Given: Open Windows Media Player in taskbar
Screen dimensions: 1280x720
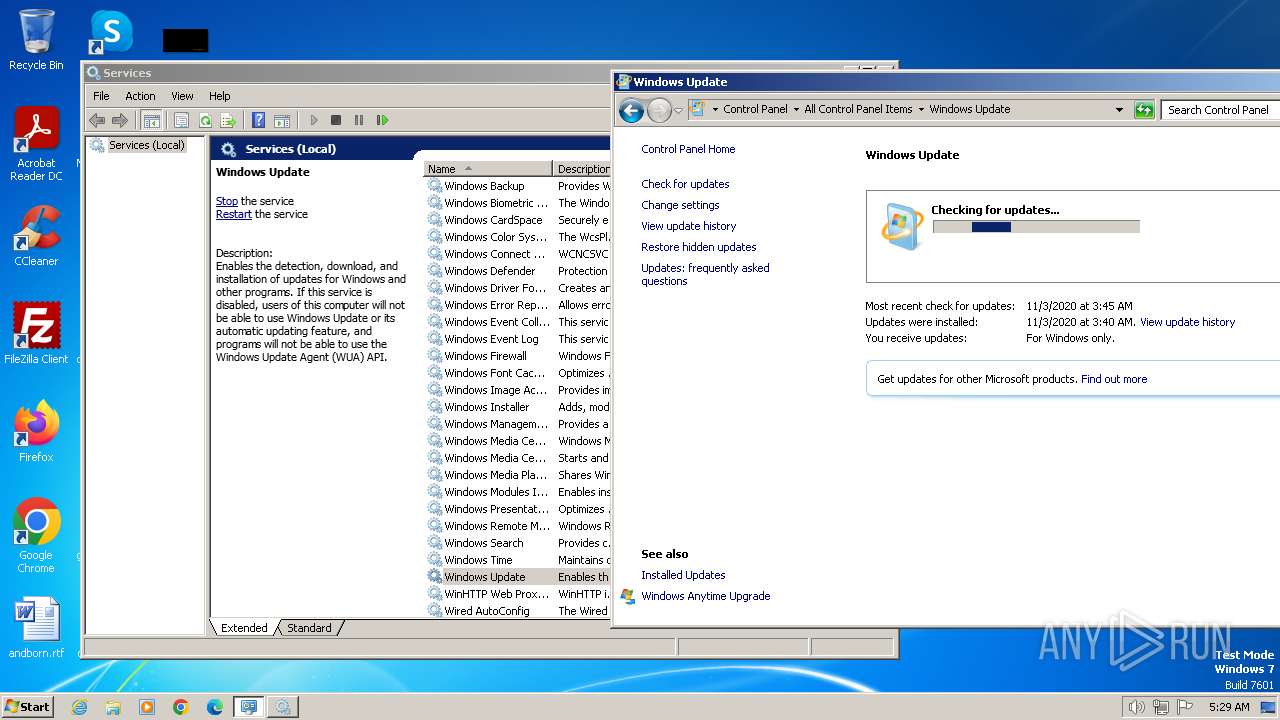Looking at the screenshot, I should coord(147,707).
